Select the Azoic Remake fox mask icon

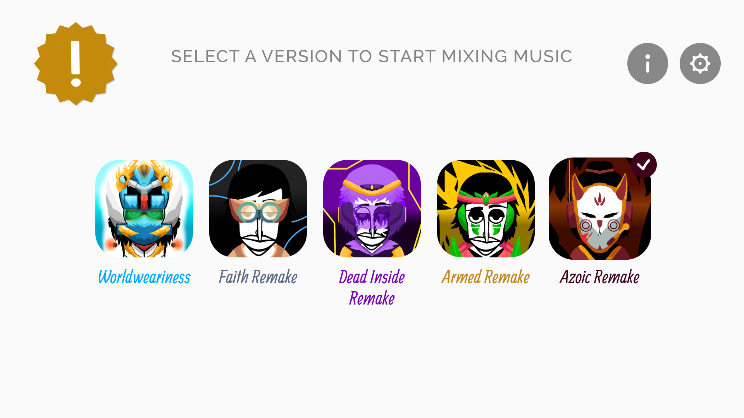pos(600,208)
